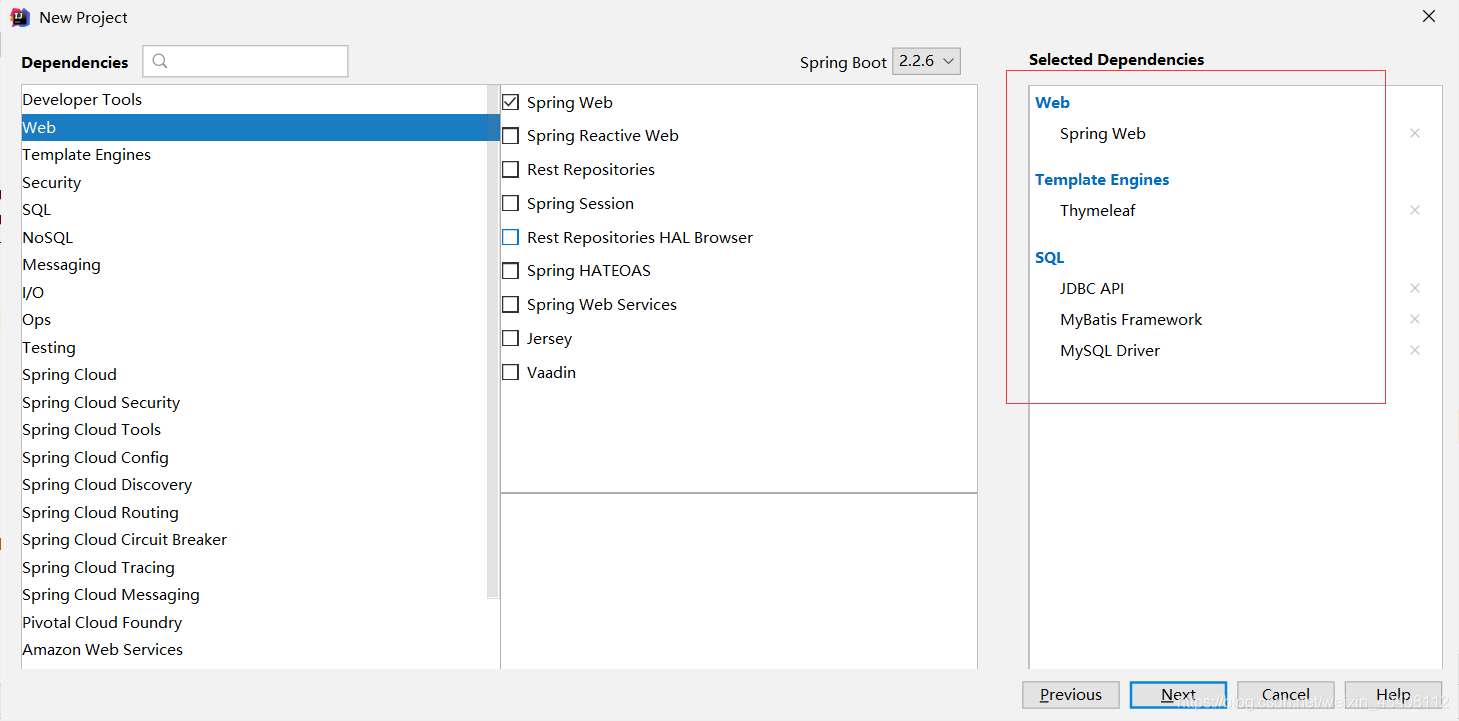Click MyBatis Framework in Selected Dependencies

point(1131,319)
